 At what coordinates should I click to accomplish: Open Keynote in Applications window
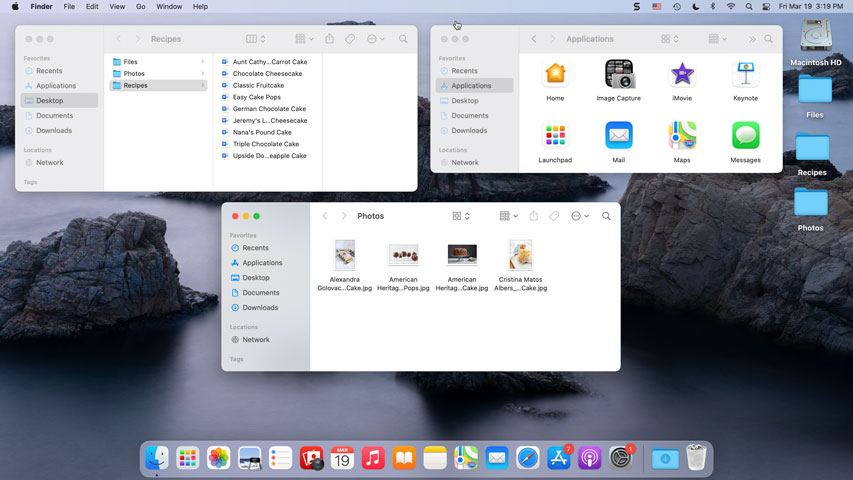[x=745, y=74]
